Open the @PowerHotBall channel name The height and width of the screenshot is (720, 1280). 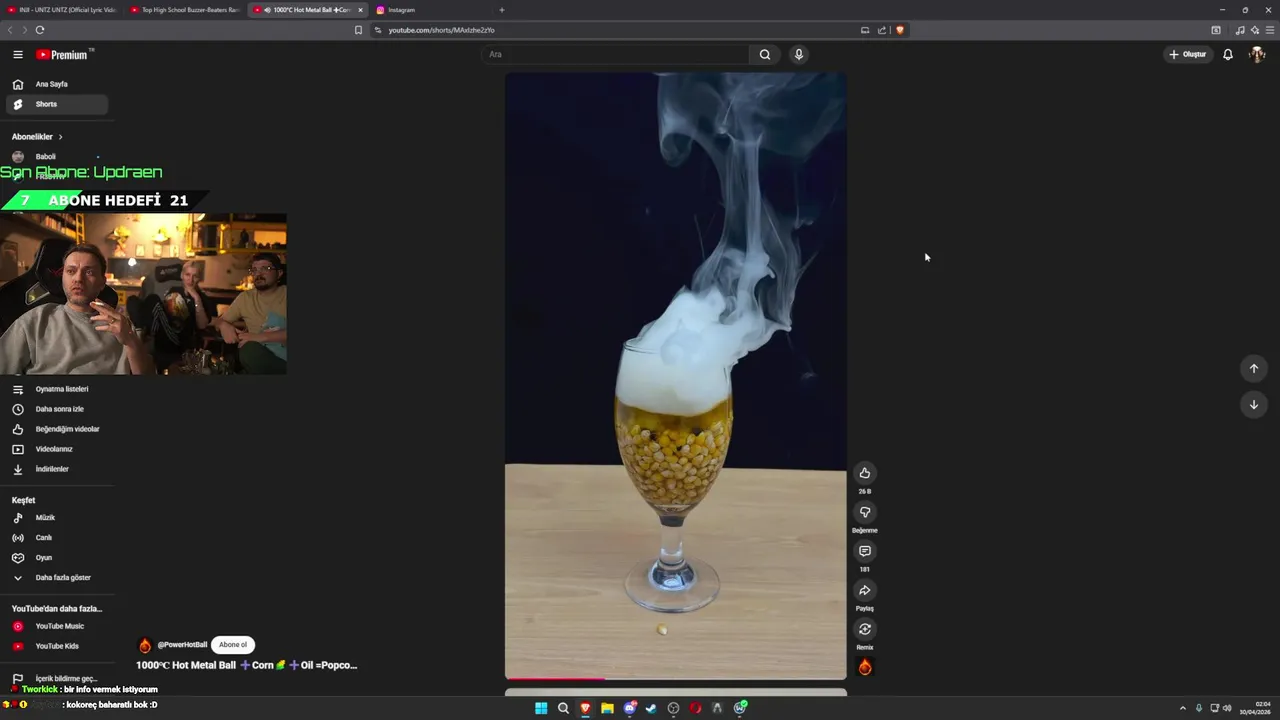pos(182,645)
